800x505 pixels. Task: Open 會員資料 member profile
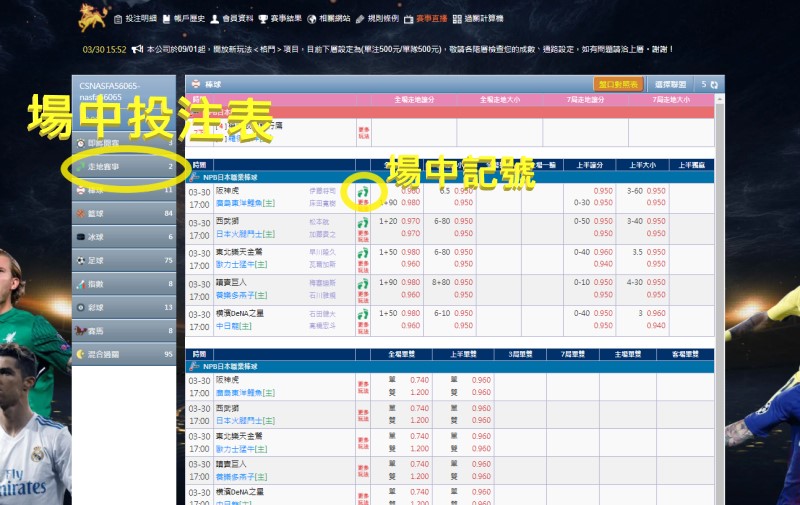pos(238,18)
